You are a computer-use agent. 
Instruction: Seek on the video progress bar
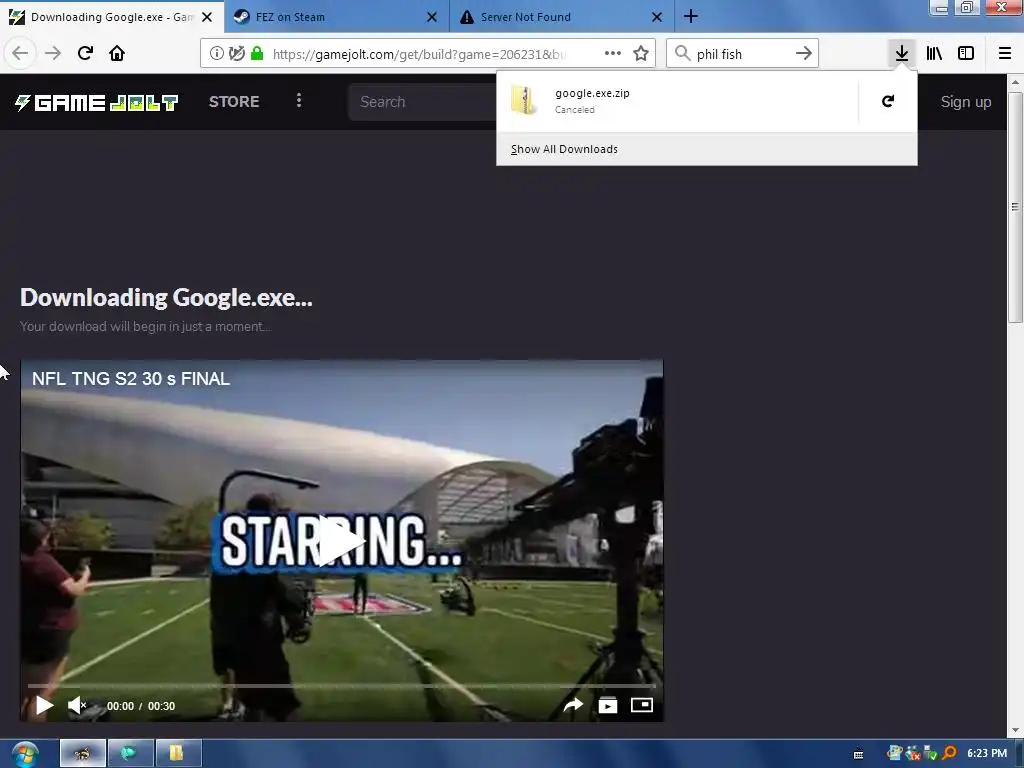342,686
